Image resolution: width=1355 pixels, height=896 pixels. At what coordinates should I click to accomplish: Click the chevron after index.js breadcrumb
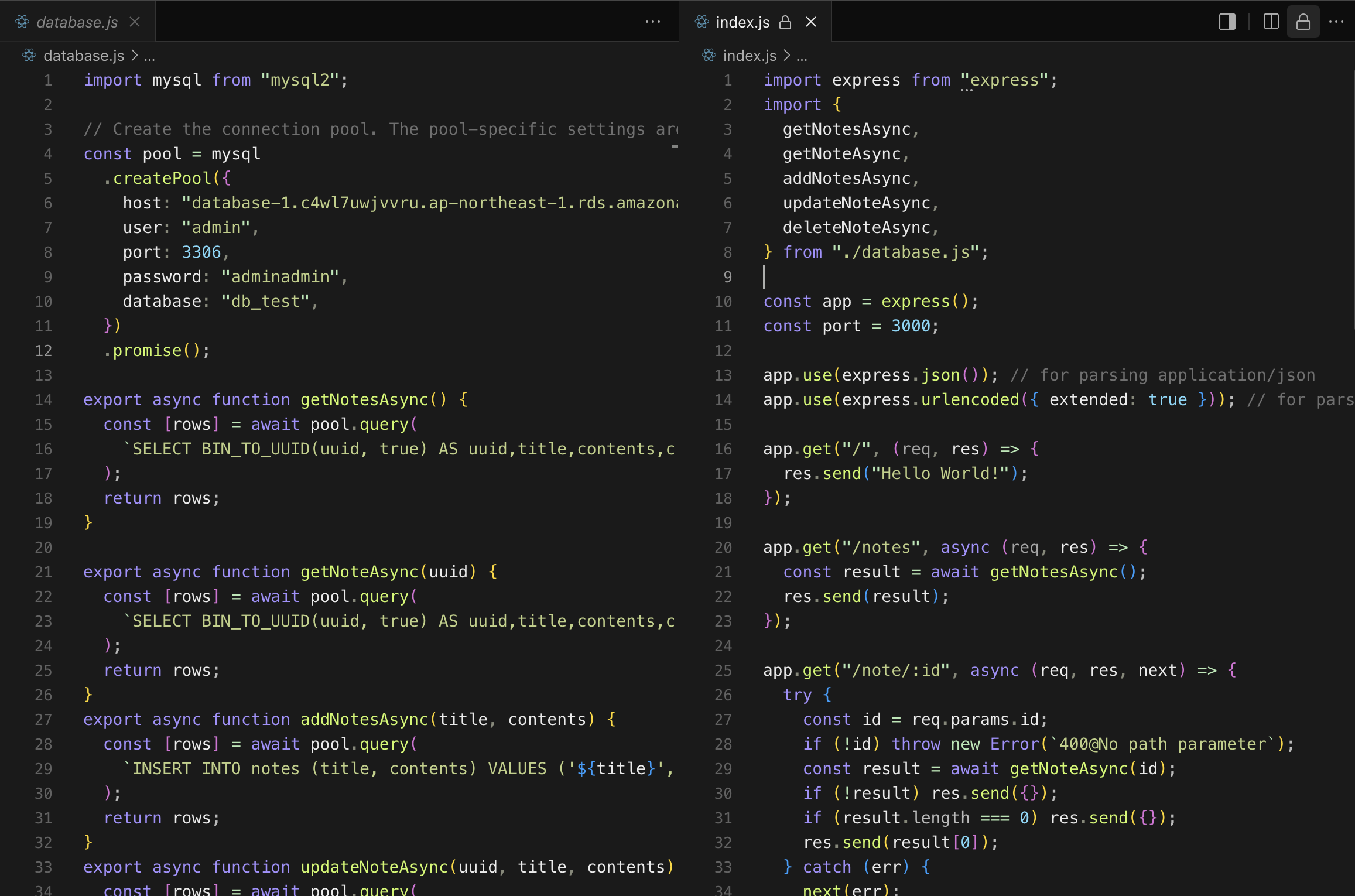tap(786, 56)
